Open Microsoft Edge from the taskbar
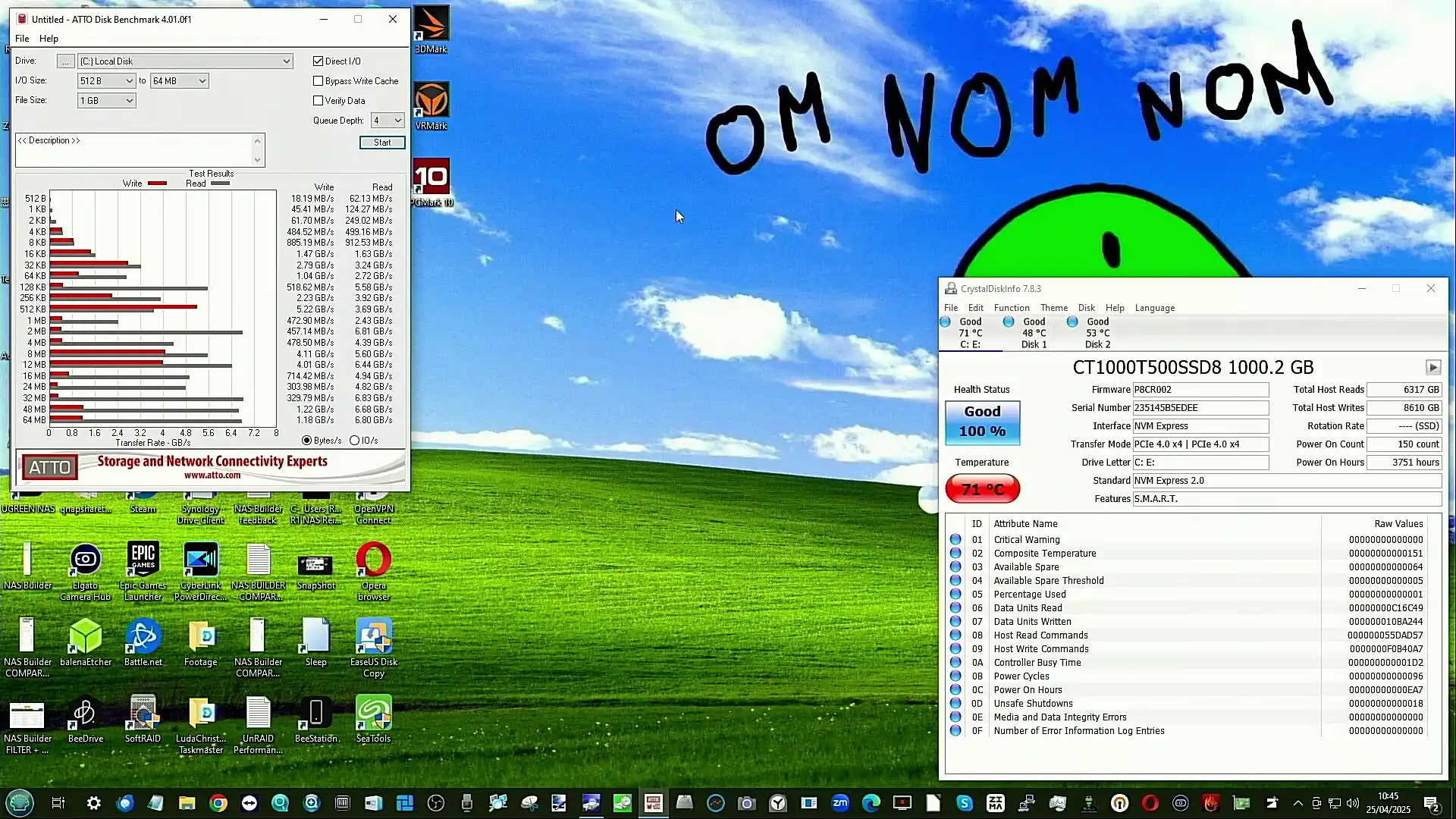Image resolution: width=1456 pixels, height=819 pixels. point(871,803)
